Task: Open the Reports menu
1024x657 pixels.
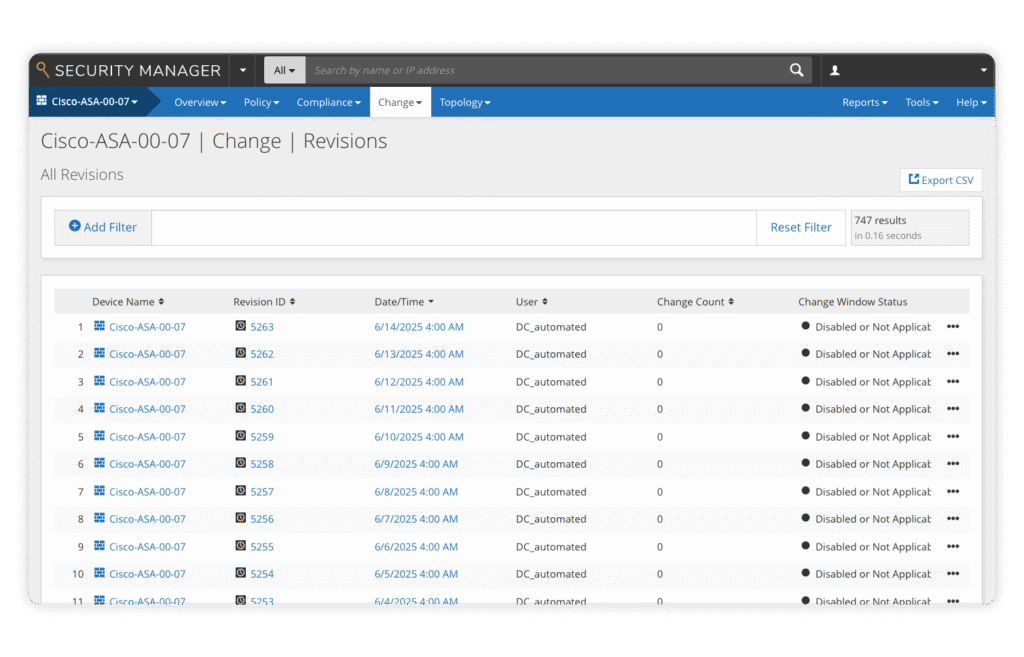Action: pos(865,103)
